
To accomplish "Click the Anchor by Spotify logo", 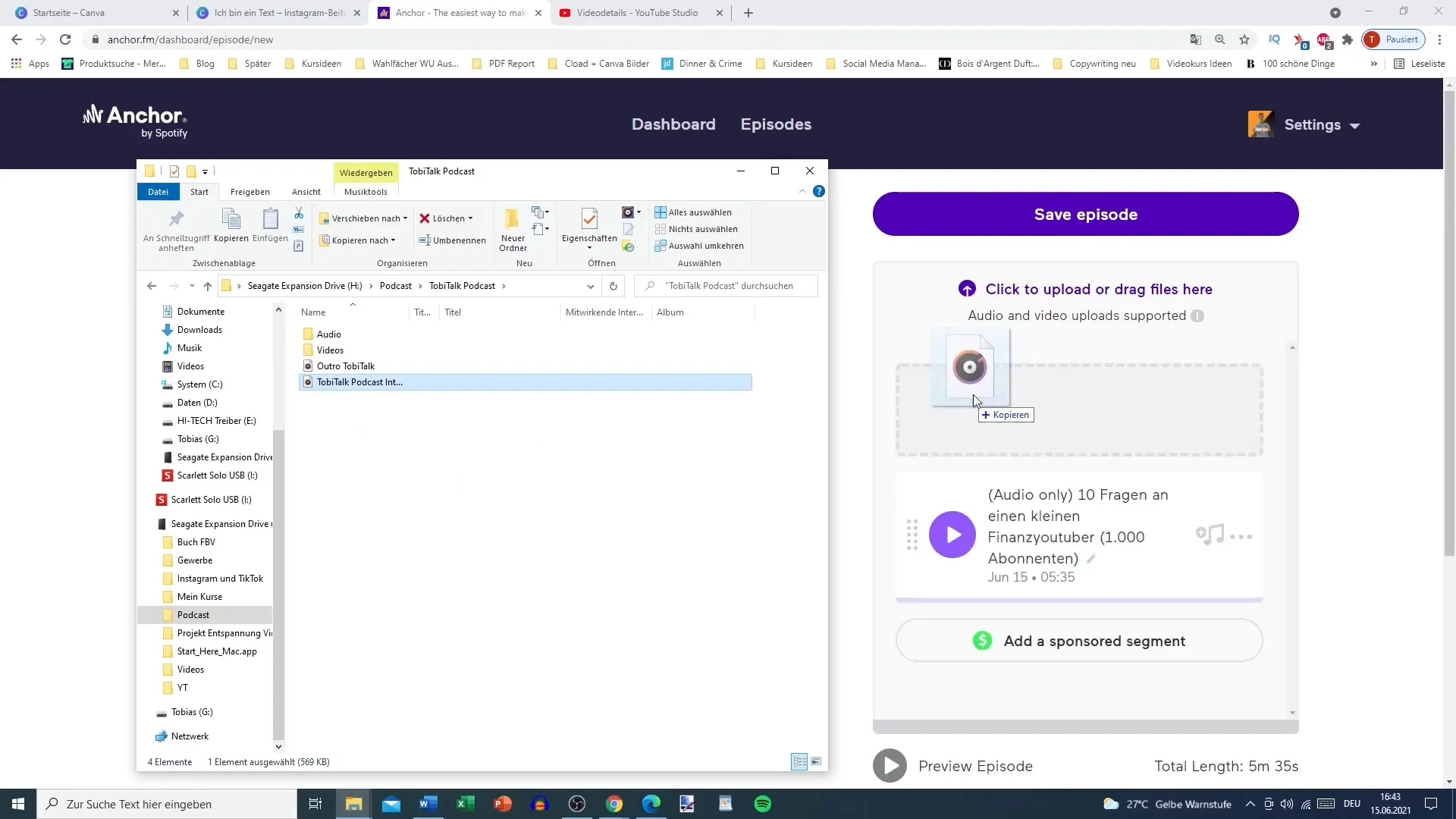I will [135, 121].
